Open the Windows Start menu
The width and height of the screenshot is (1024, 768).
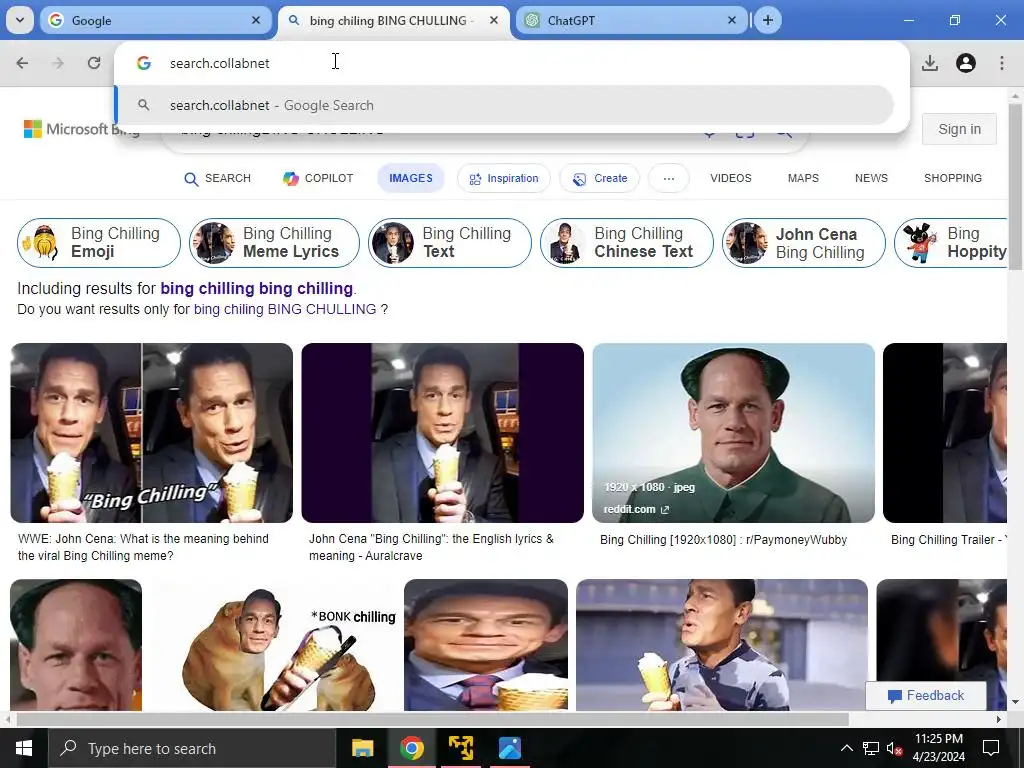pos(24,748)
